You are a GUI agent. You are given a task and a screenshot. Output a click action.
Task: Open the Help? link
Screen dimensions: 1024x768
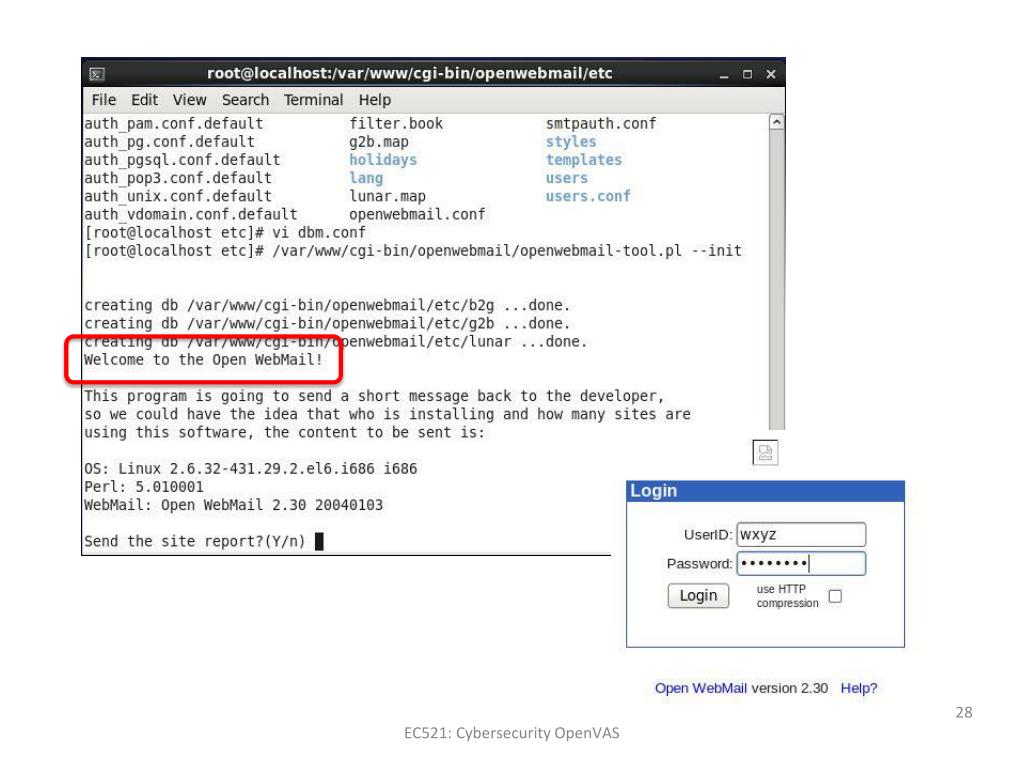coord(859,688)
